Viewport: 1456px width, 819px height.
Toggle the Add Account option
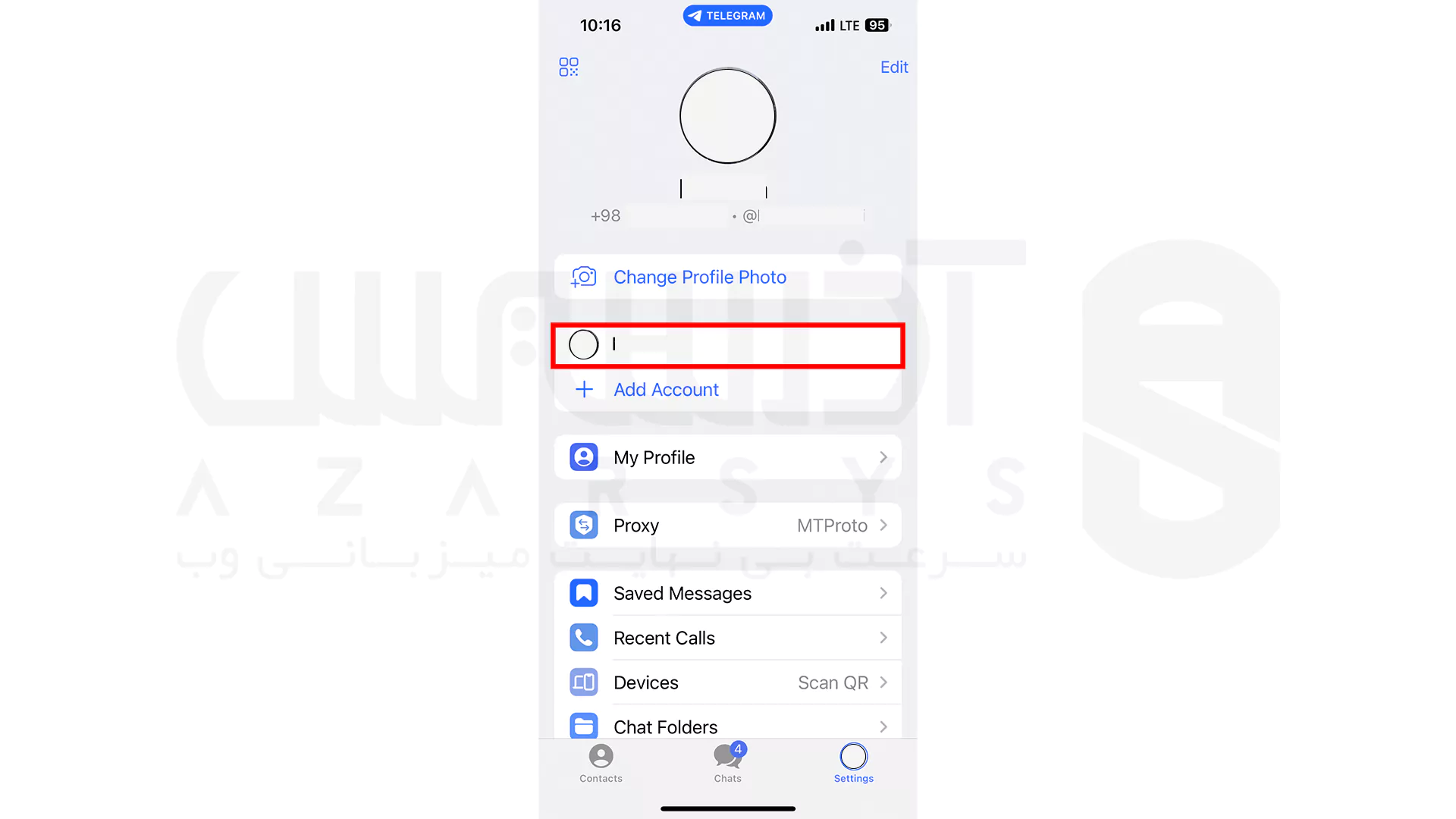[666, 389]
